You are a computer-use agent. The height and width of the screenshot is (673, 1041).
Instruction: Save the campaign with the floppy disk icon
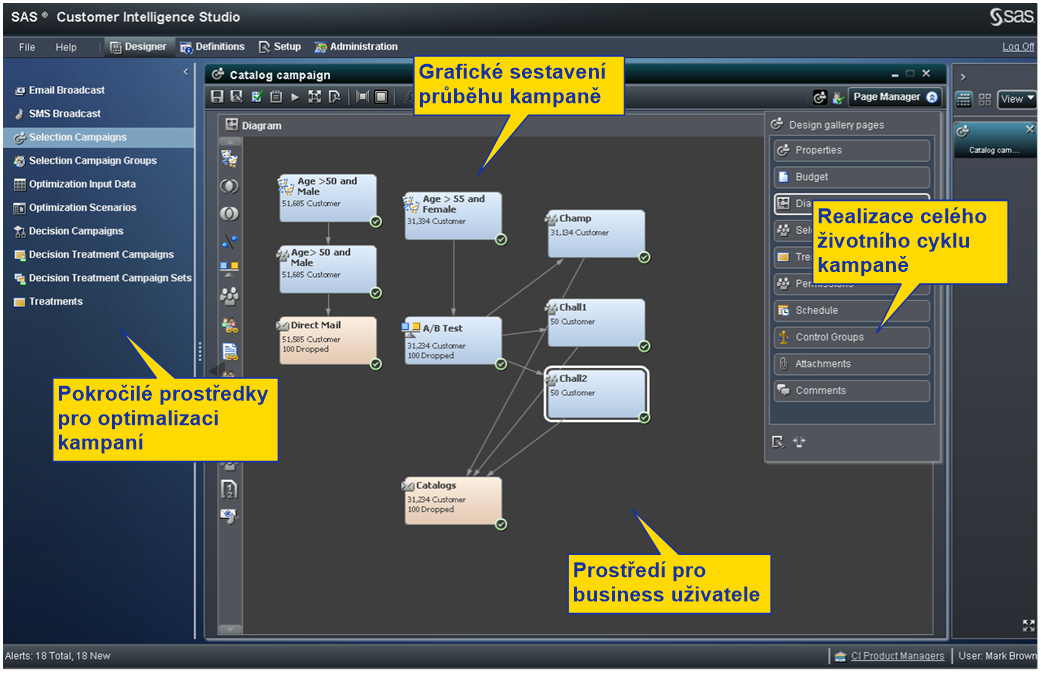[x=217, y=97]
